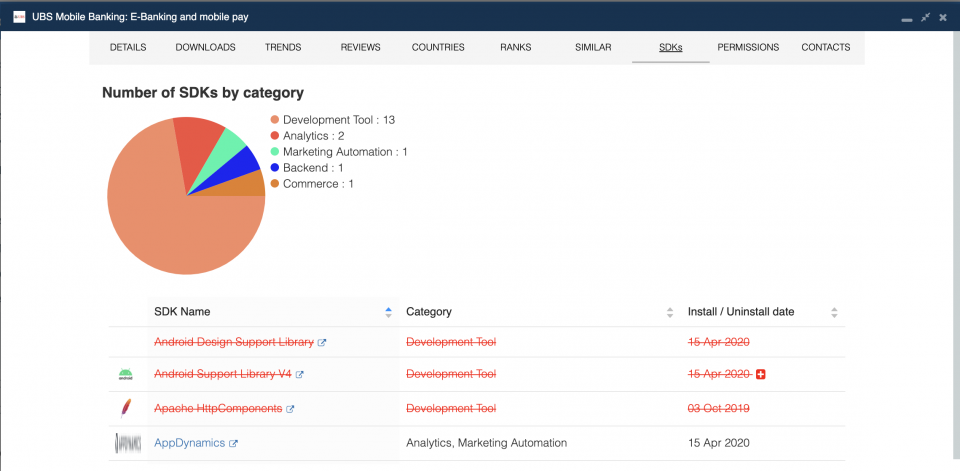The image size is (960, 471).
Task: Sort table by Category arrows
Action: point(670,312)
